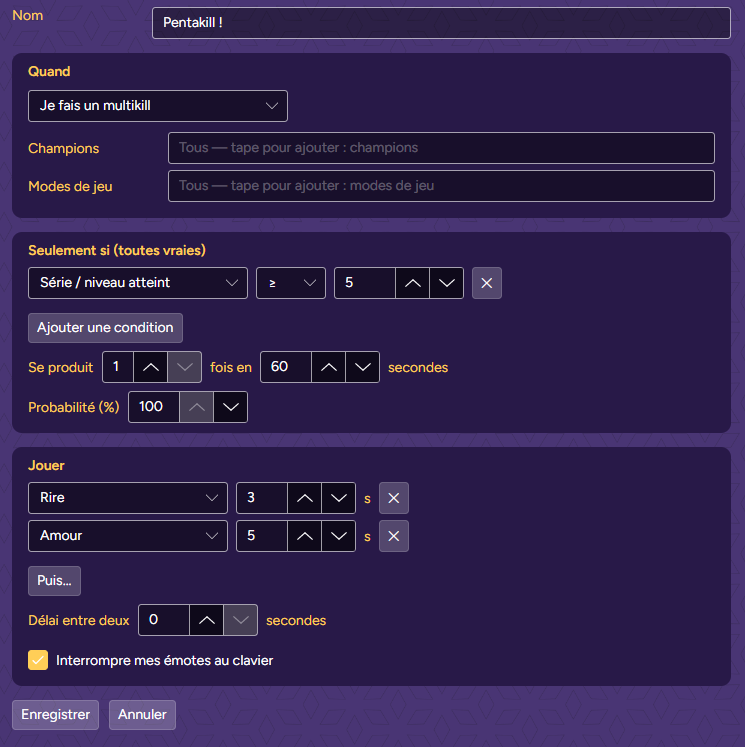This screenshot has width=745, height=747.
Task: Remove the Rire emote row
Action: coord(393,498)
